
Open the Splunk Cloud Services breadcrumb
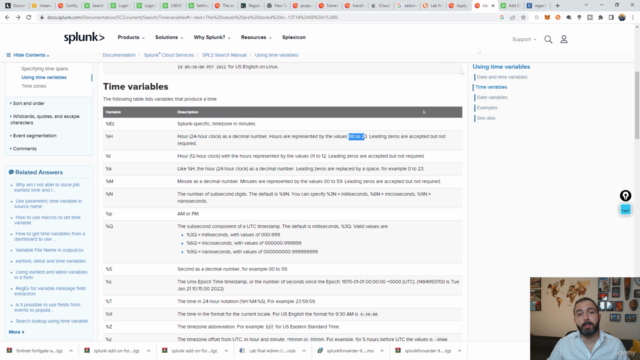(169, 55)
